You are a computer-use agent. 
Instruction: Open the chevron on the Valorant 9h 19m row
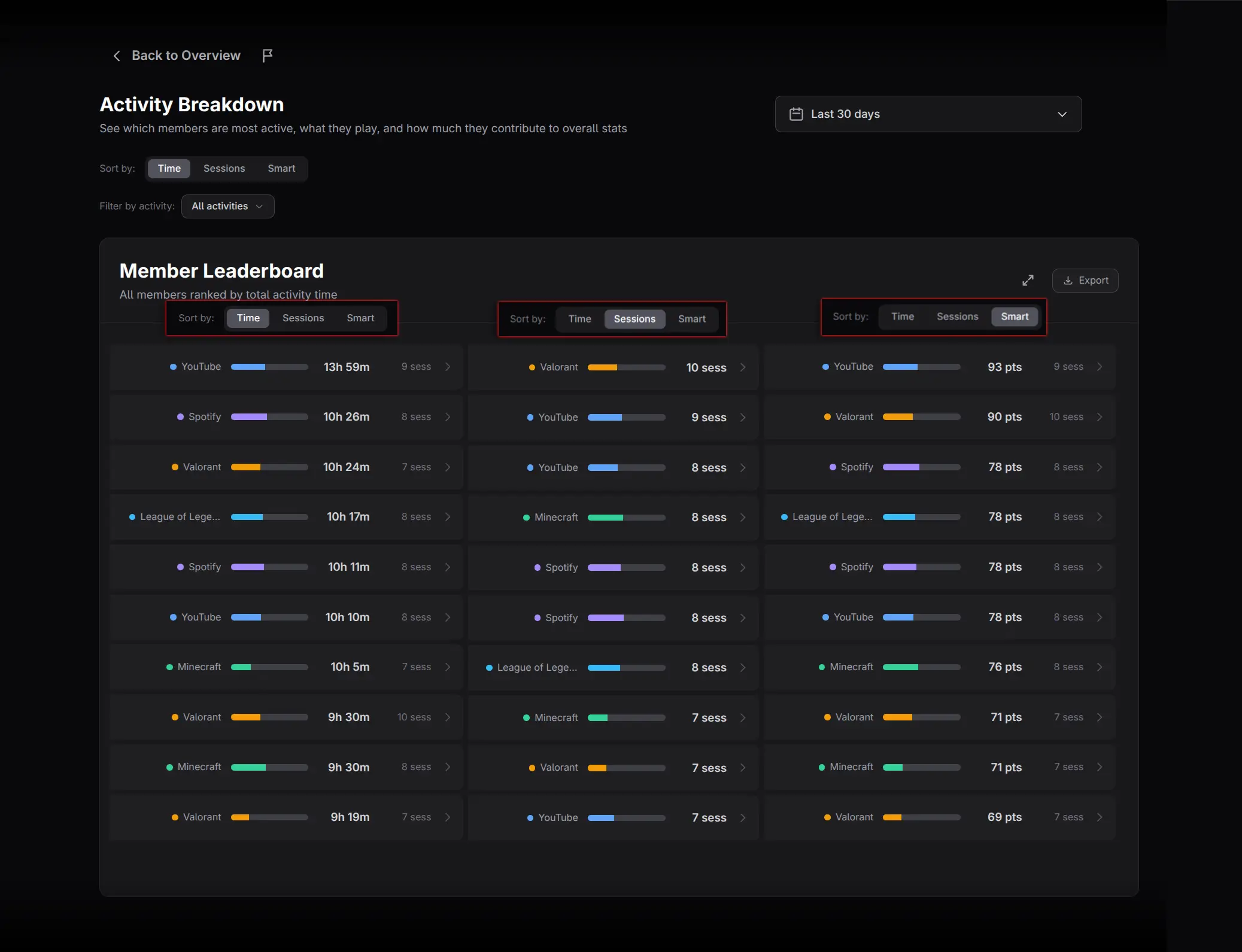(448, 817)
